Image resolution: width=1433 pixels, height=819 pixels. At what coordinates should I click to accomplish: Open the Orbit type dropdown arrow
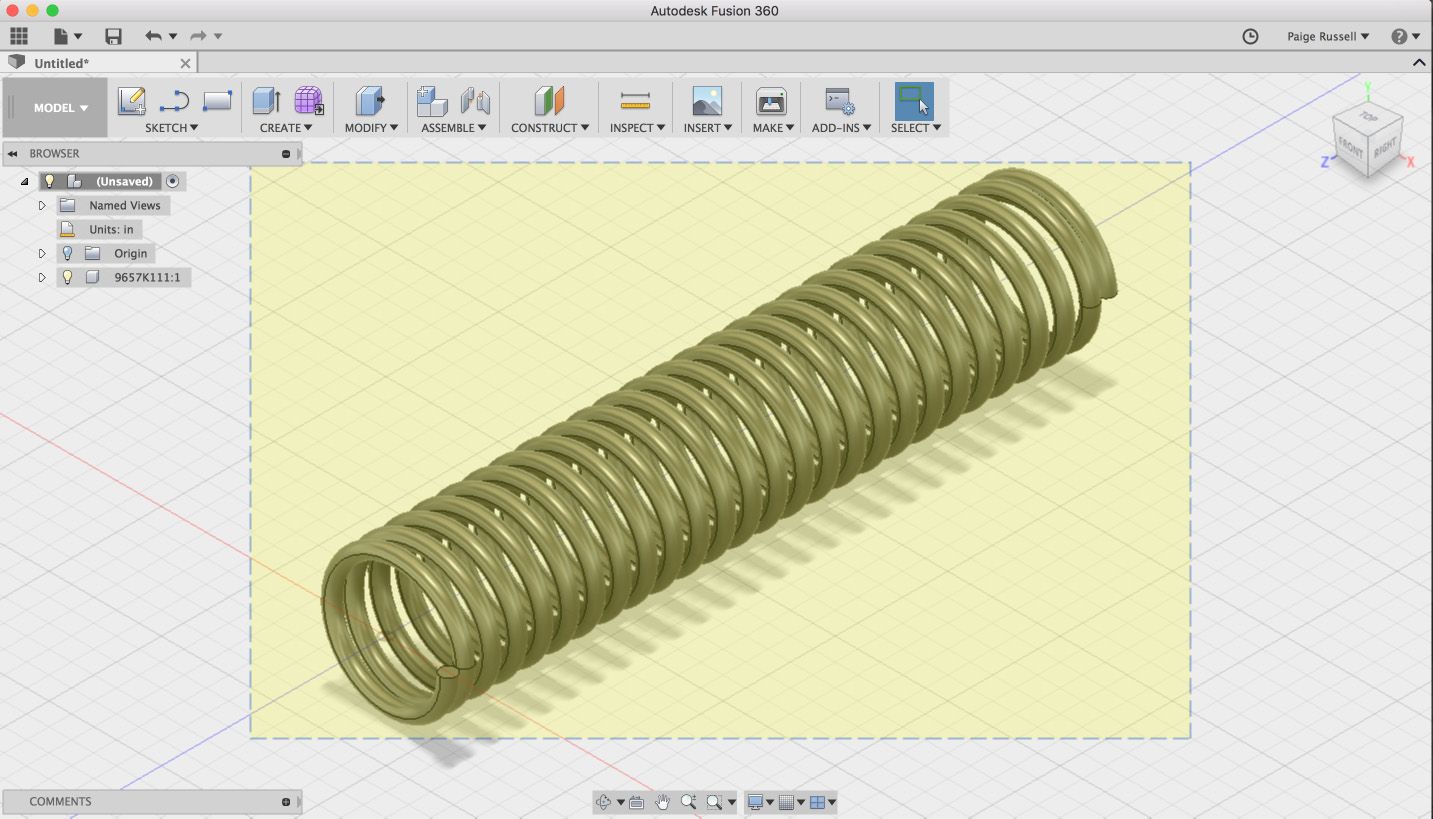[x=620, y=802]
